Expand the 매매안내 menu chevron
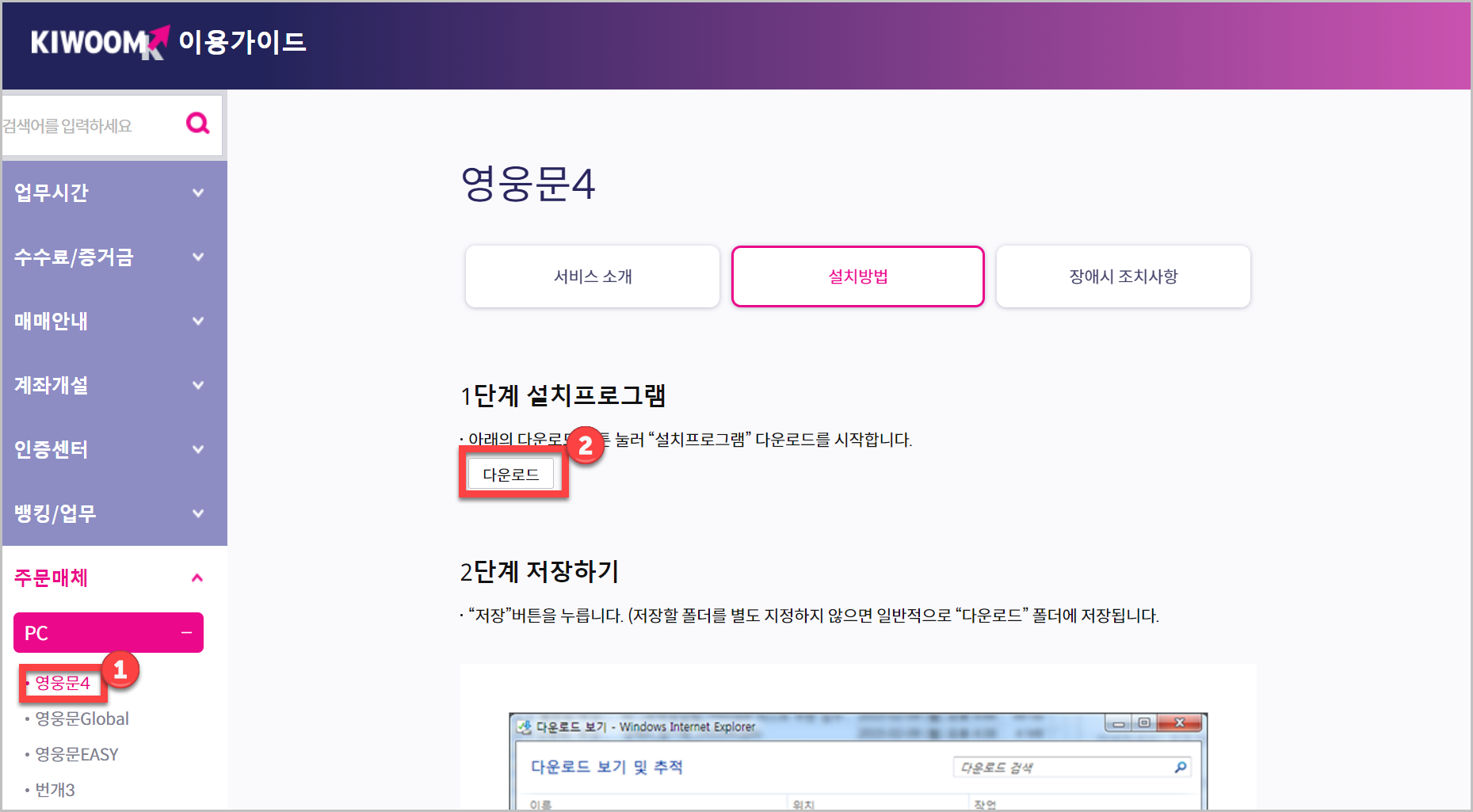 click(x=198, y=321)
